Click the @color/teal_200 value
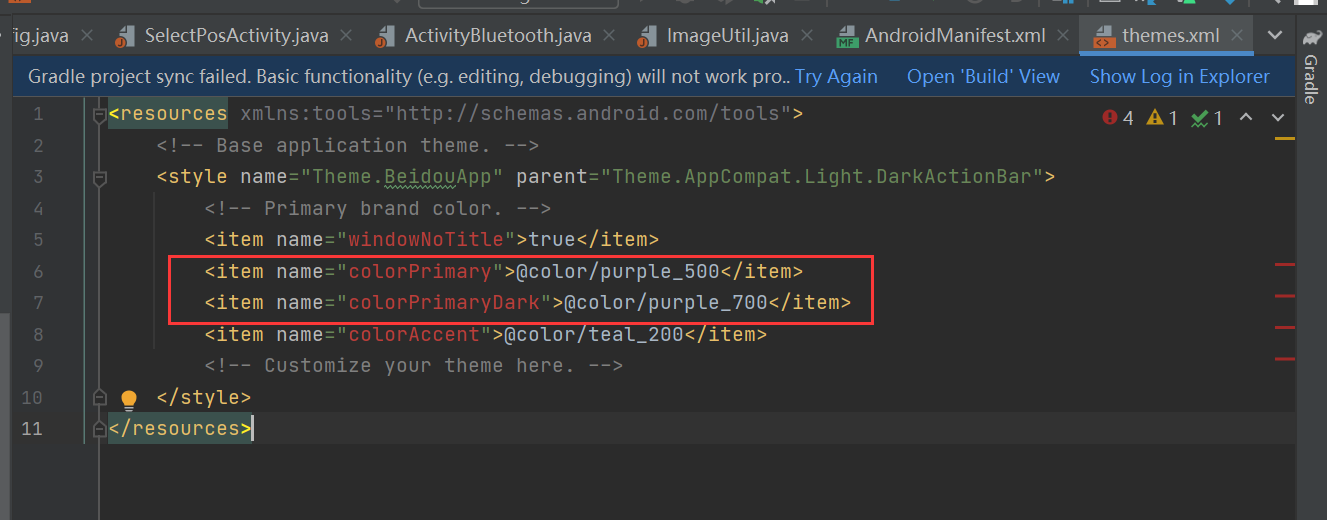This screenshot has height=520, width=1327. (594, 334)
